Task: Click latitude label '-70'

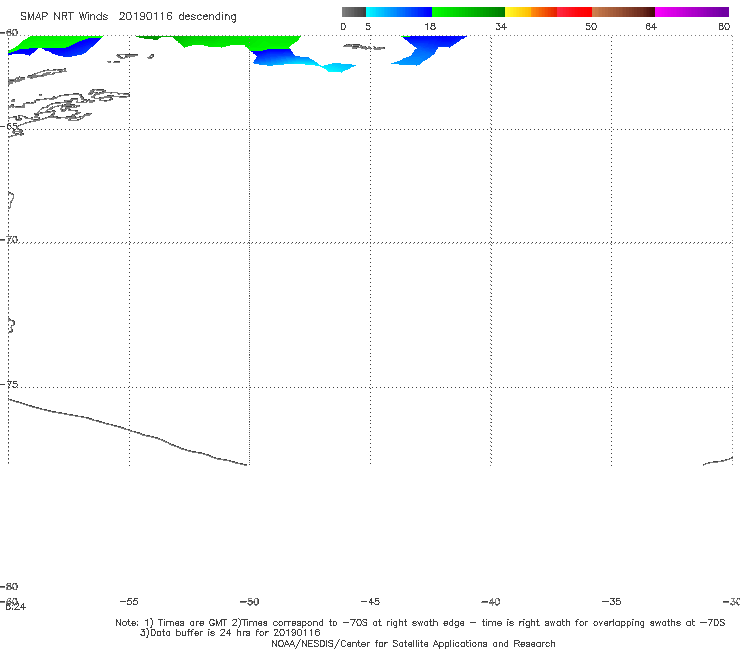Action: click(x=9, y=240)
